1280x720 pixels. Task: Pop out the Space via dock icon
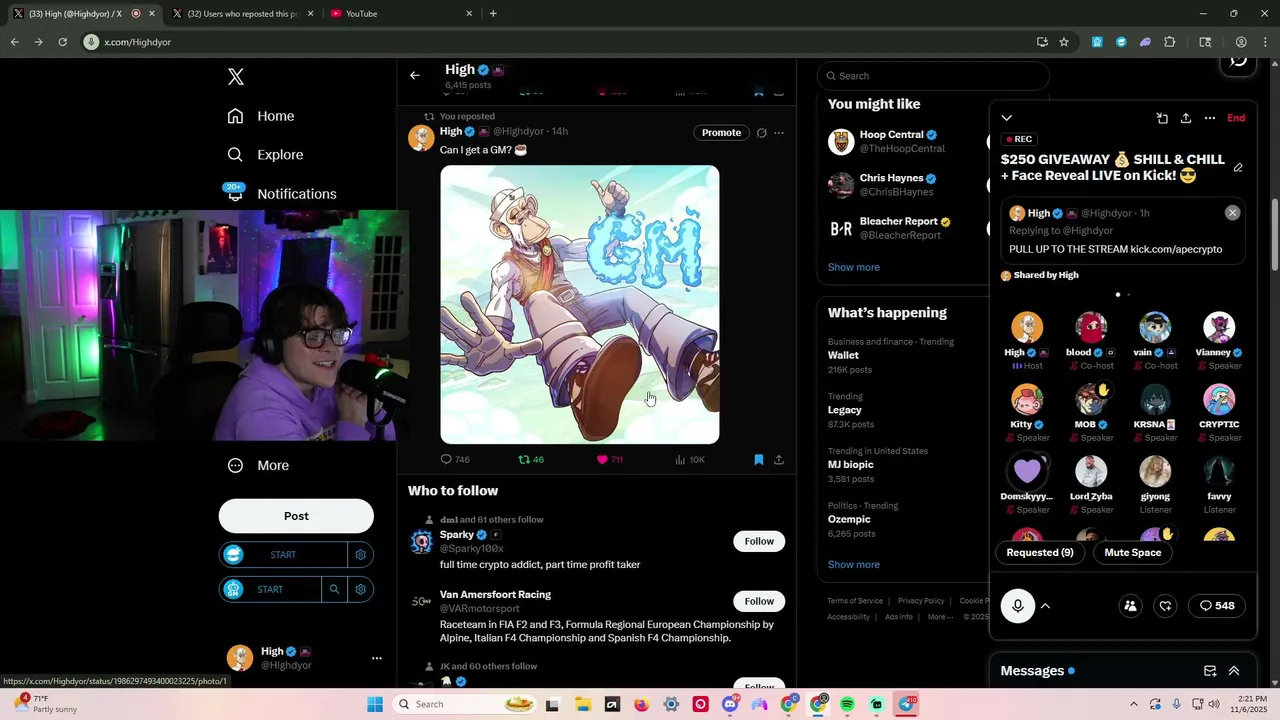[x=1162, y=118]
